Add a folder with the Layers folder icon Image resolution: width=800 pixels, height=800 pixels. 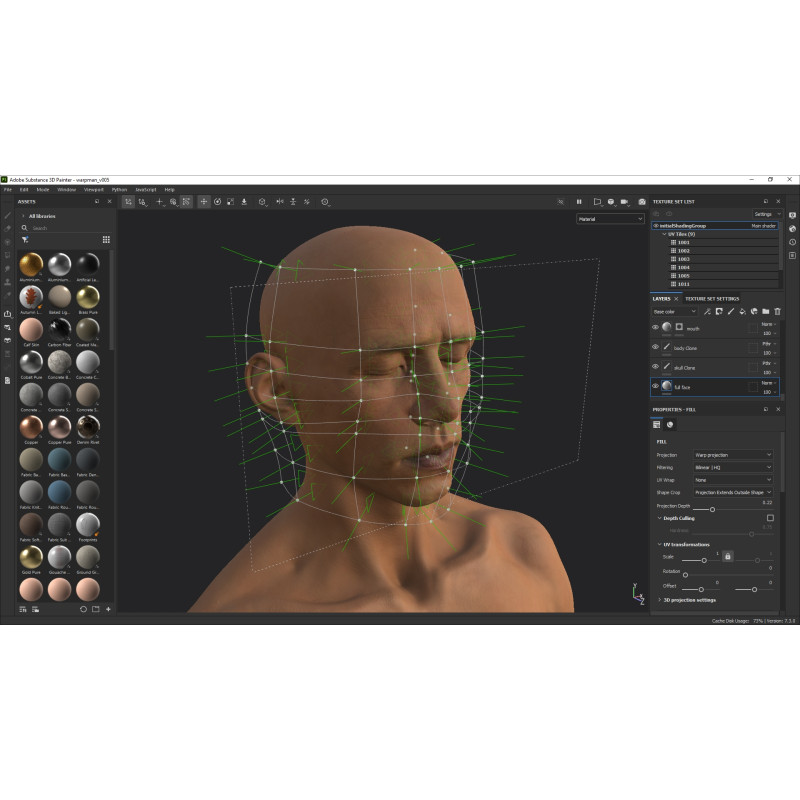[765, 311]
